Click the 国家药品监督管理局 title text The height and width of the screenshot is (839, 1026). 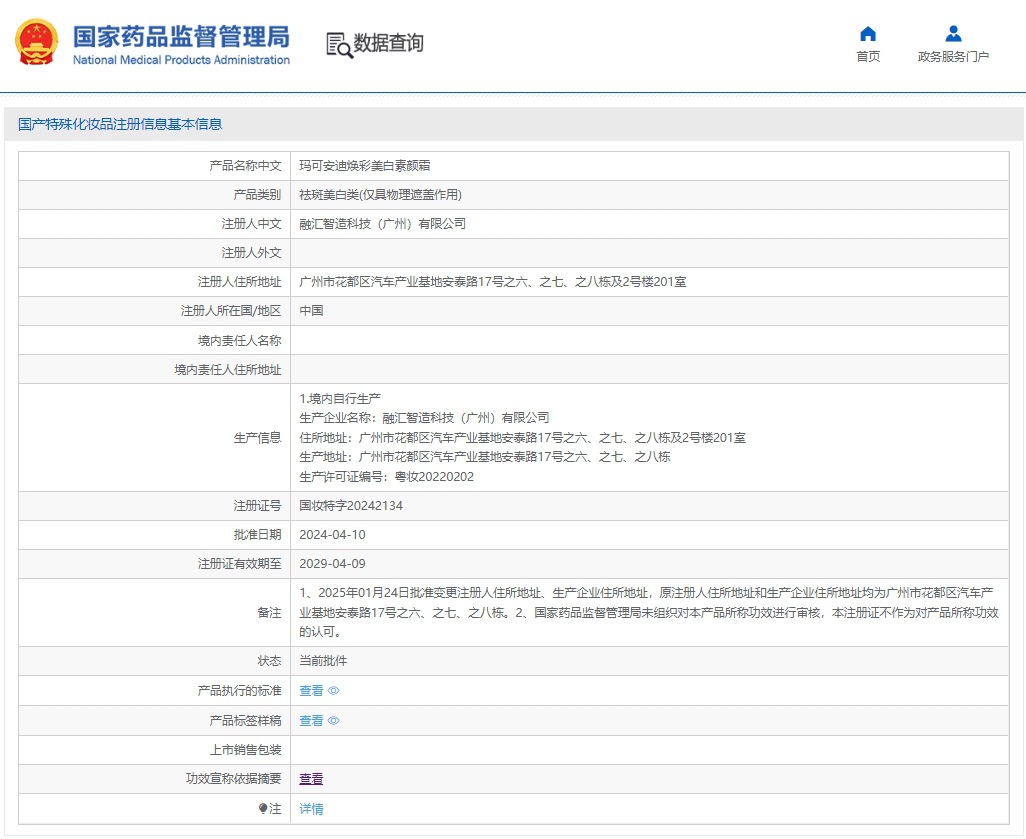tap(181, 37)
